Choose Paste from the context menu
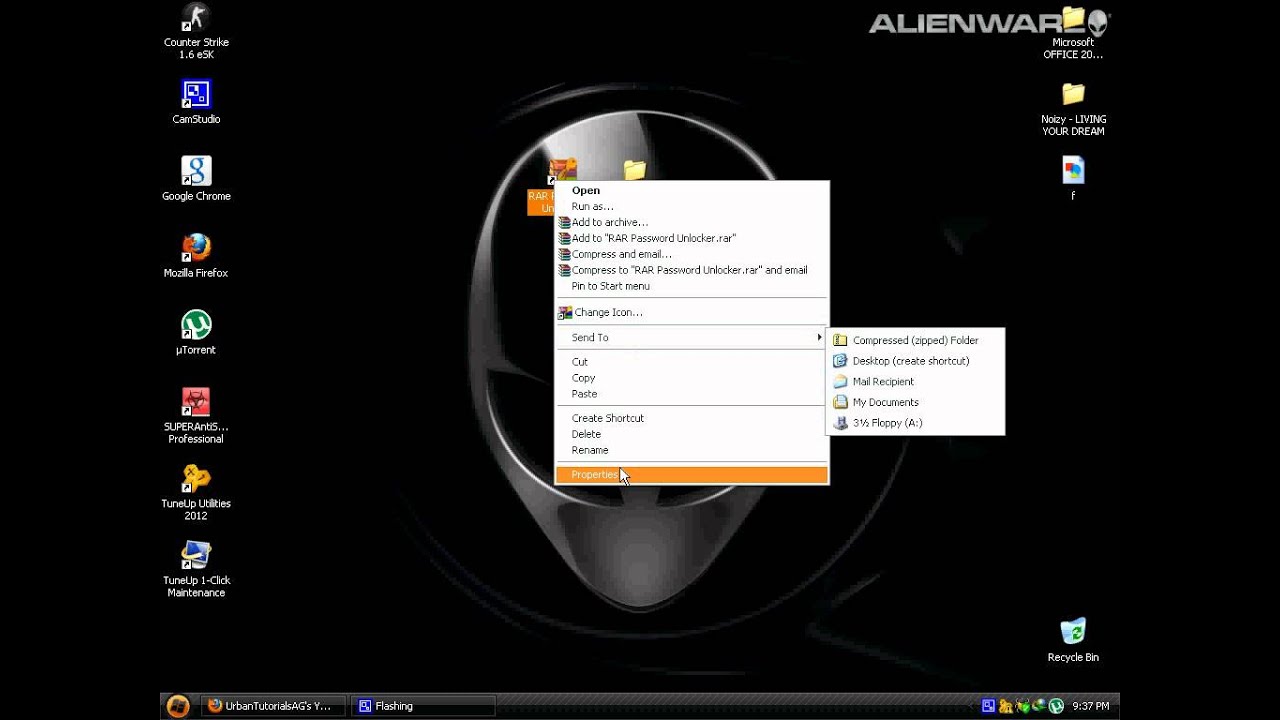 pos(692,394)
